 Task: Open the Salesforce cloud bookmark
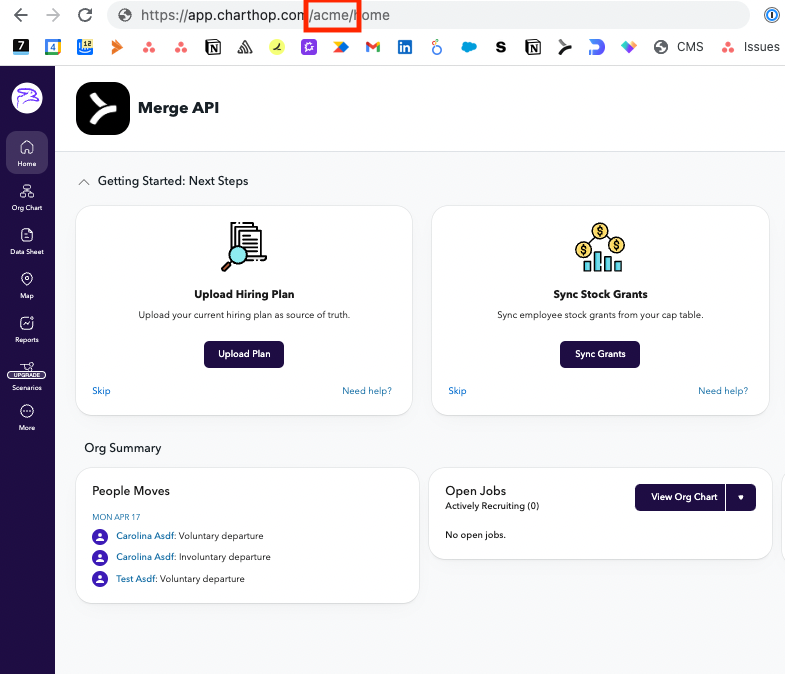pos(469,47)
